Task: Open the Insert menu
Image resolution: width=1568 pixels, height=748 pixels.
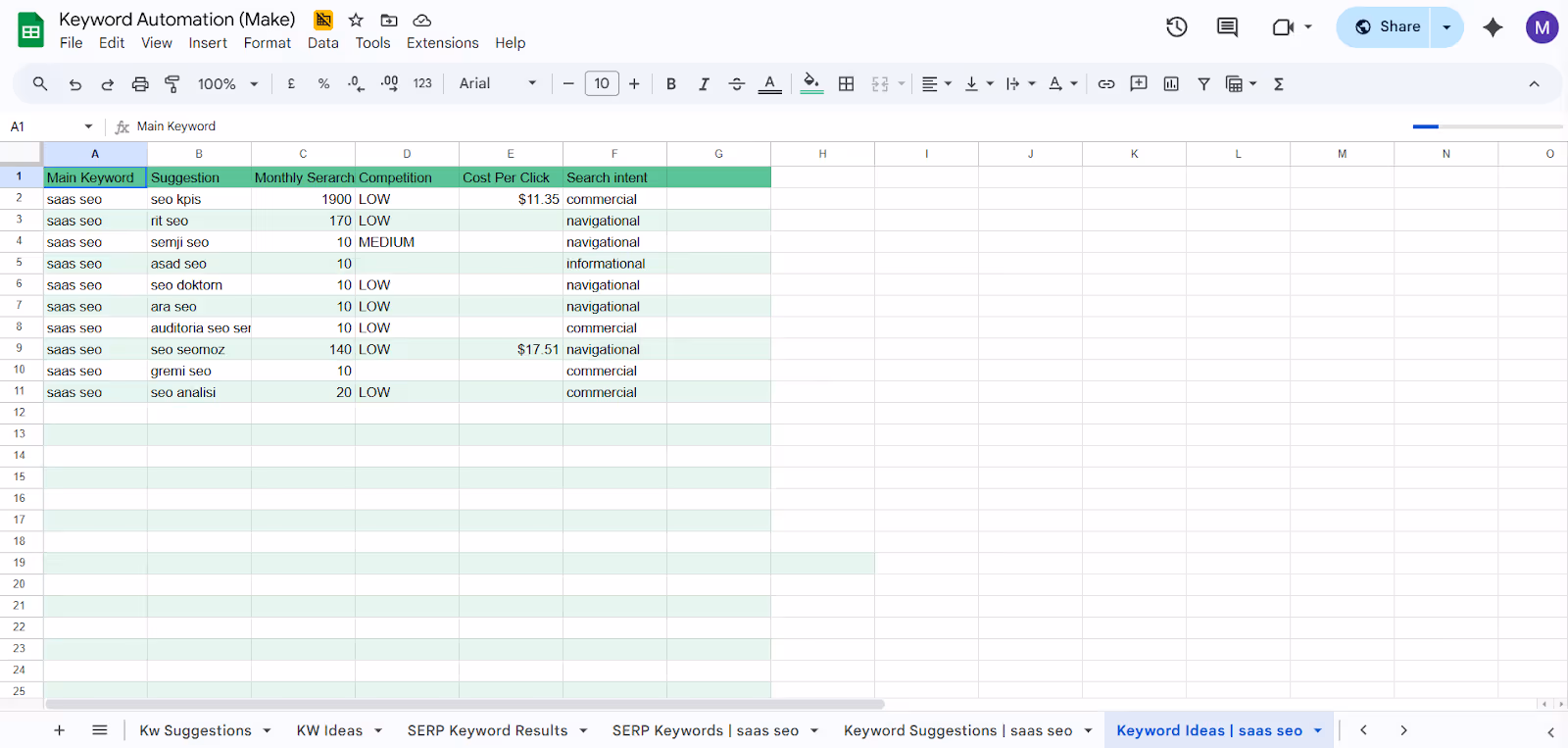Action: [208, 43]
